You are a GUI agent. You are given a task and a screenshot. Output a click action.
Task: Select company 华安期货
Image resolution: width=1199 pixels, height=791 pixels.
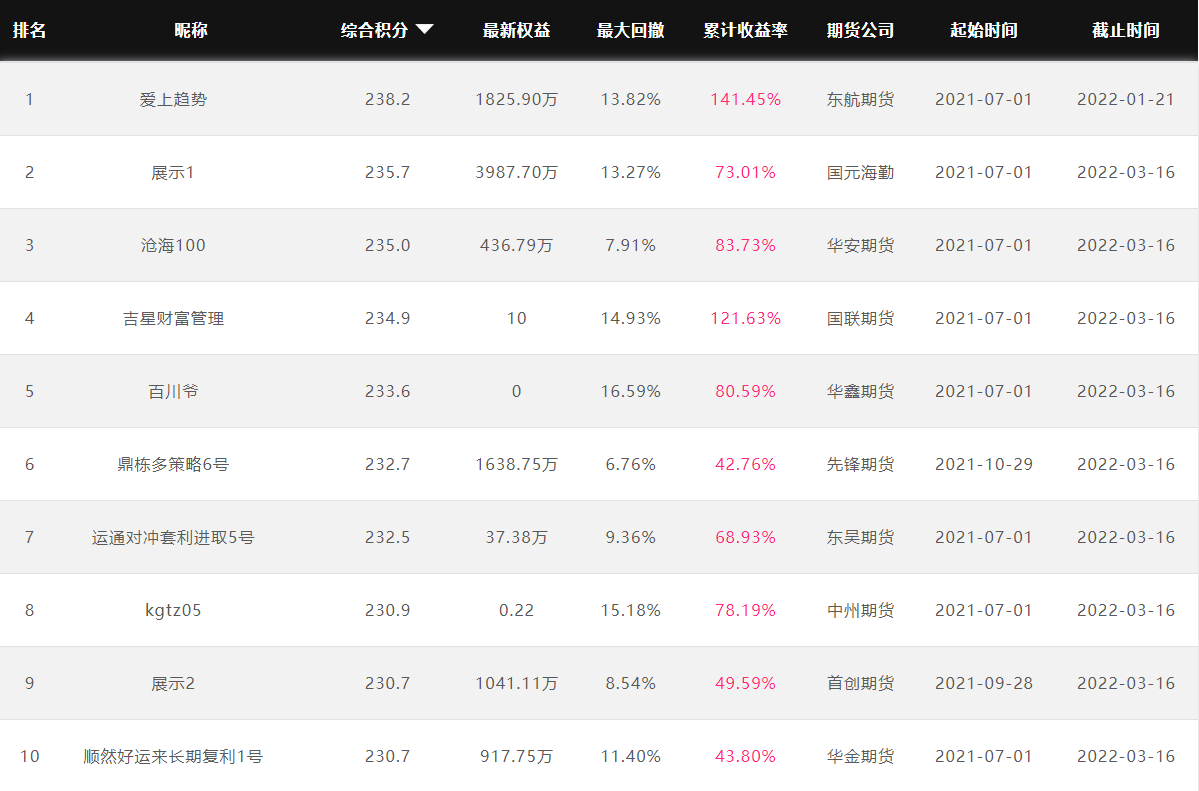[x=860, y=246]
